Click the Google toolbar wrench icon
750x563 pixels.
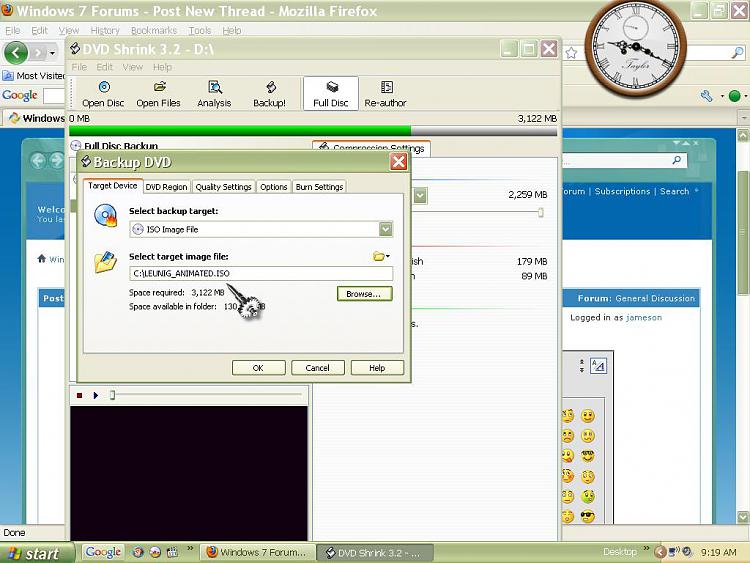point(706,96)
